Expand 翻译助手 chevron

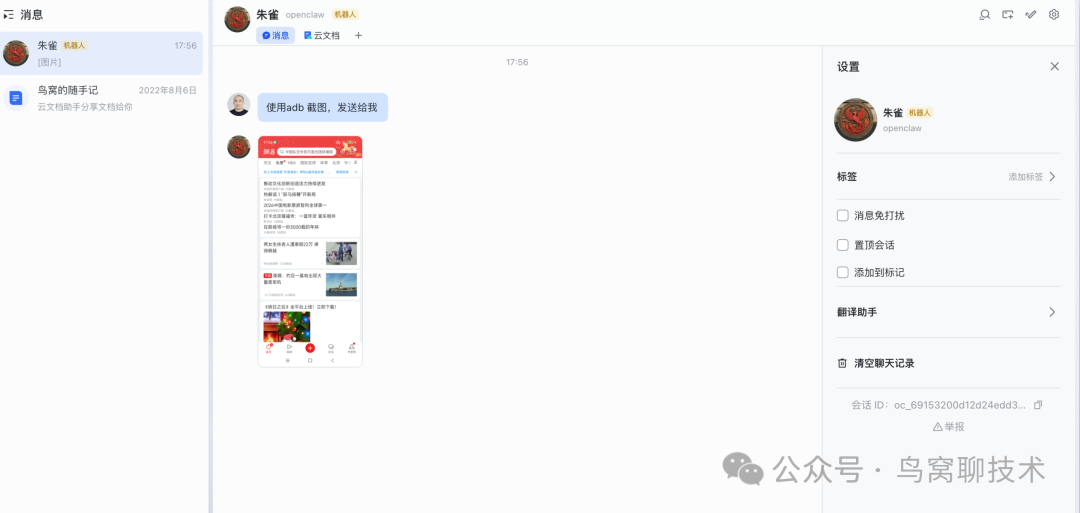[1052, 312]
